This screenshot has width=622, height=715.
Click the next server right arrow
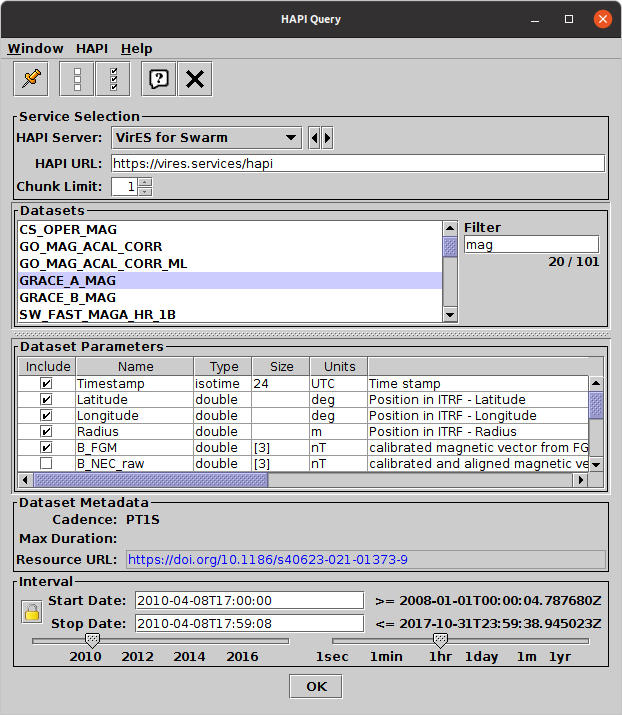327,138
